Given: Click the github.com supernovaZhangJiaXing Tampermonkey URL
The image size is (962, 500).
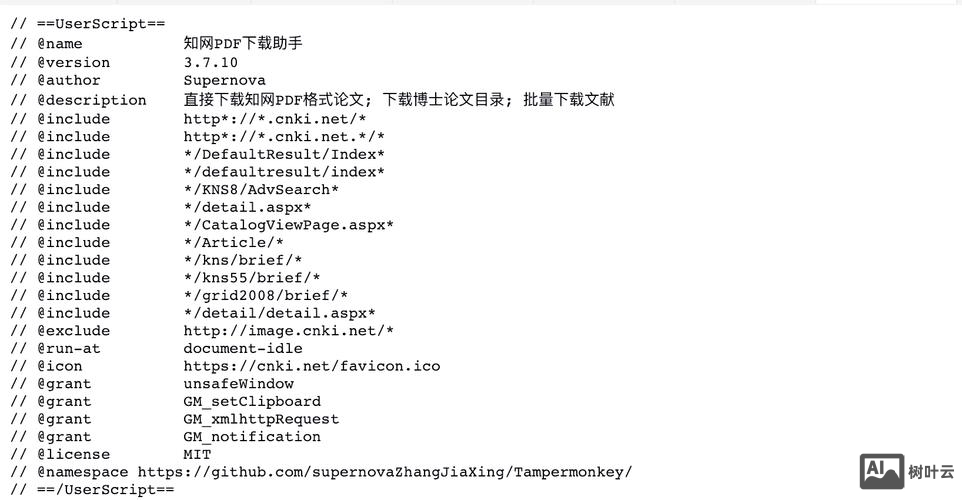Looking at the screenshot, I should (x=385, y=472).
